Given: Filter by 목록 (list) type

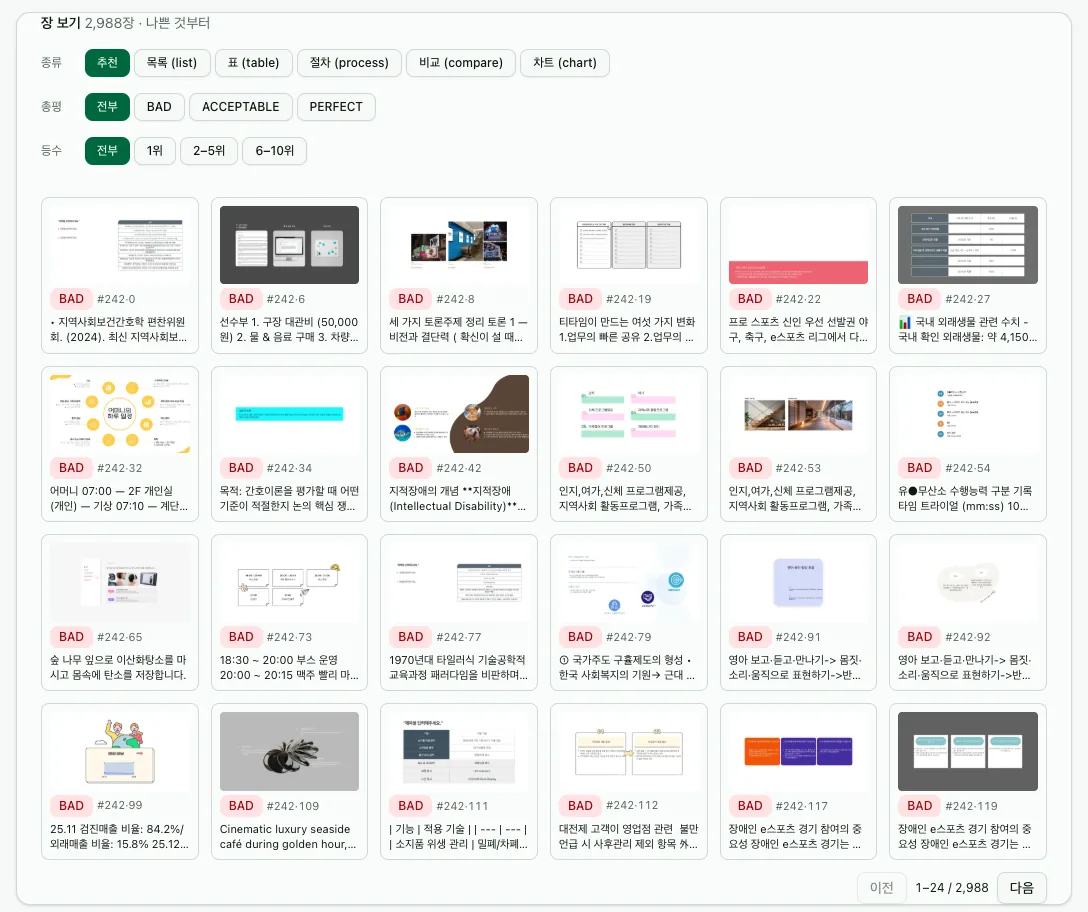Looking at the screenshot, I should pyautogui.click(x=171, y=62).
